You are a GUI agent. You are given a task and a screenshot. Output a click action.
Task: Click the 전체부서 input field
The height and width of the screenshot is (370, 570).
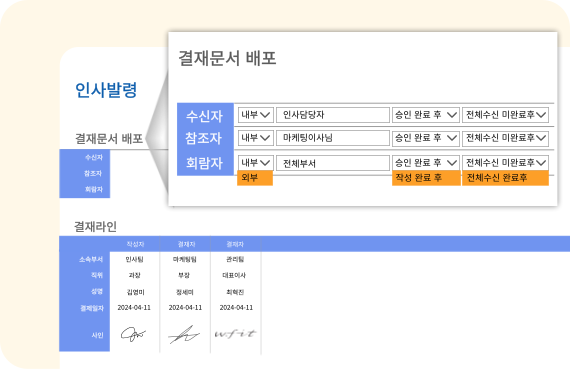[x=333, y=163]
